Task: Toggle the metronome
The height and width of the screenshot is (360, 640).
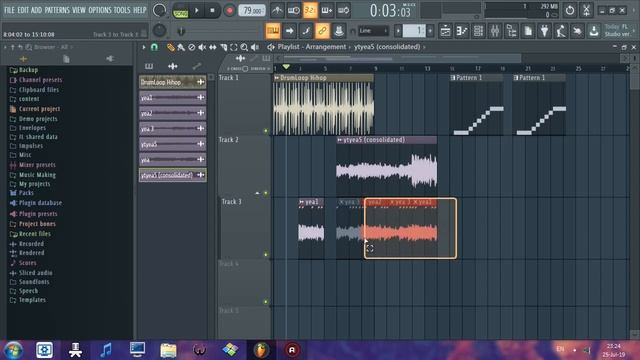Action: pos(277,11)
